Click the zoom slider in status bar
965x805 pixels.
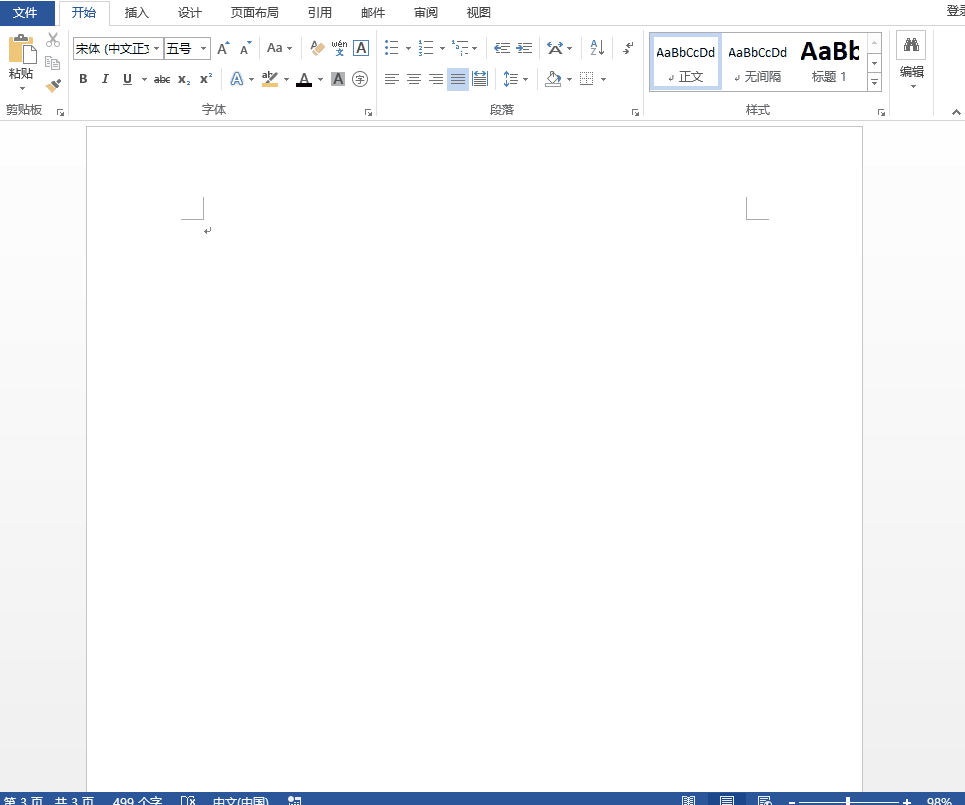point(848,802)
